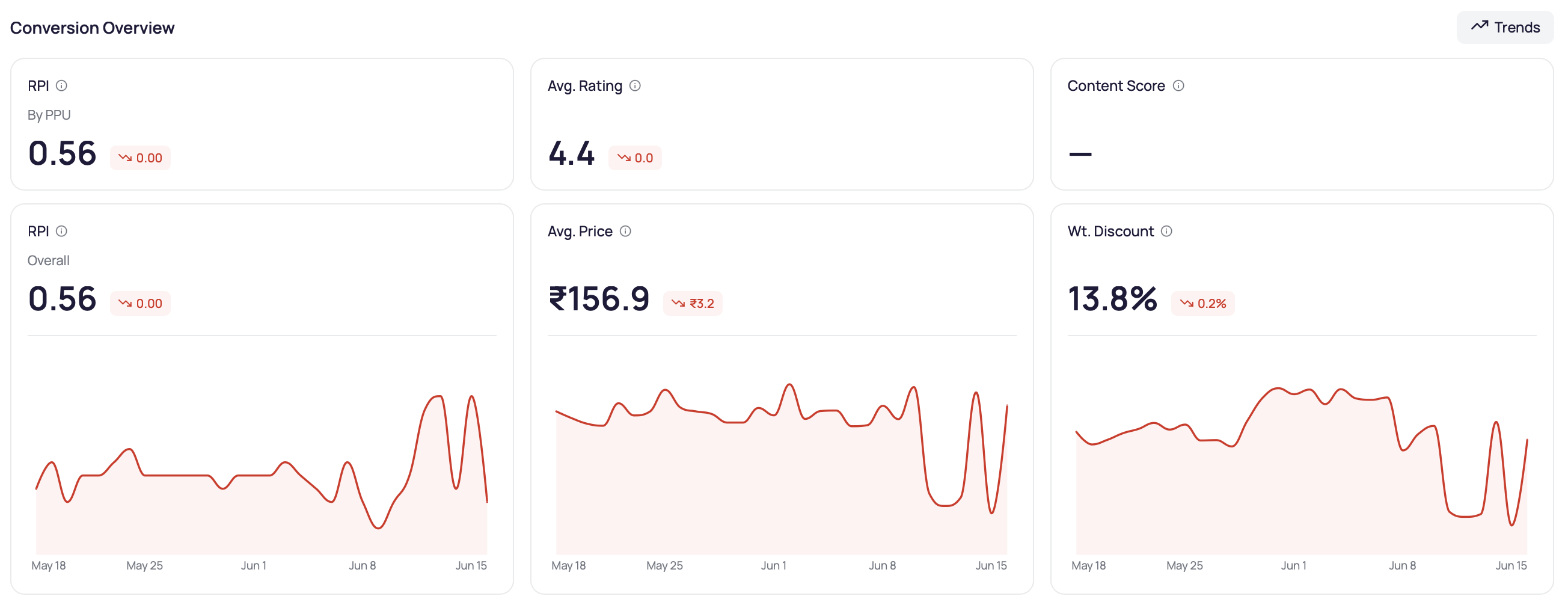Image resolution: width=1568 pixels, height=605 pixels.
Task: Click Jun 1 on RPI Overall chart axis
Action: 253,566
